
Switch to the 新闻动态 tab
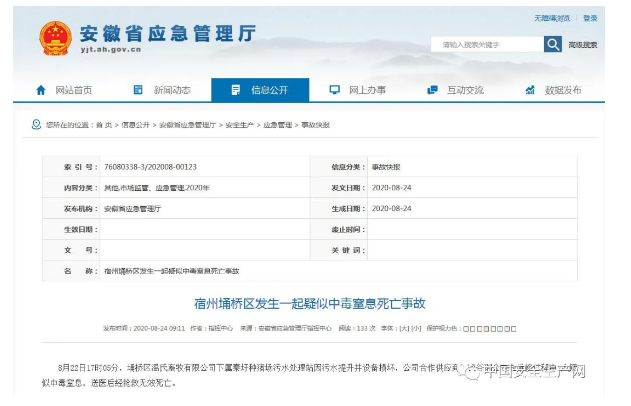(x=171, y=90)
